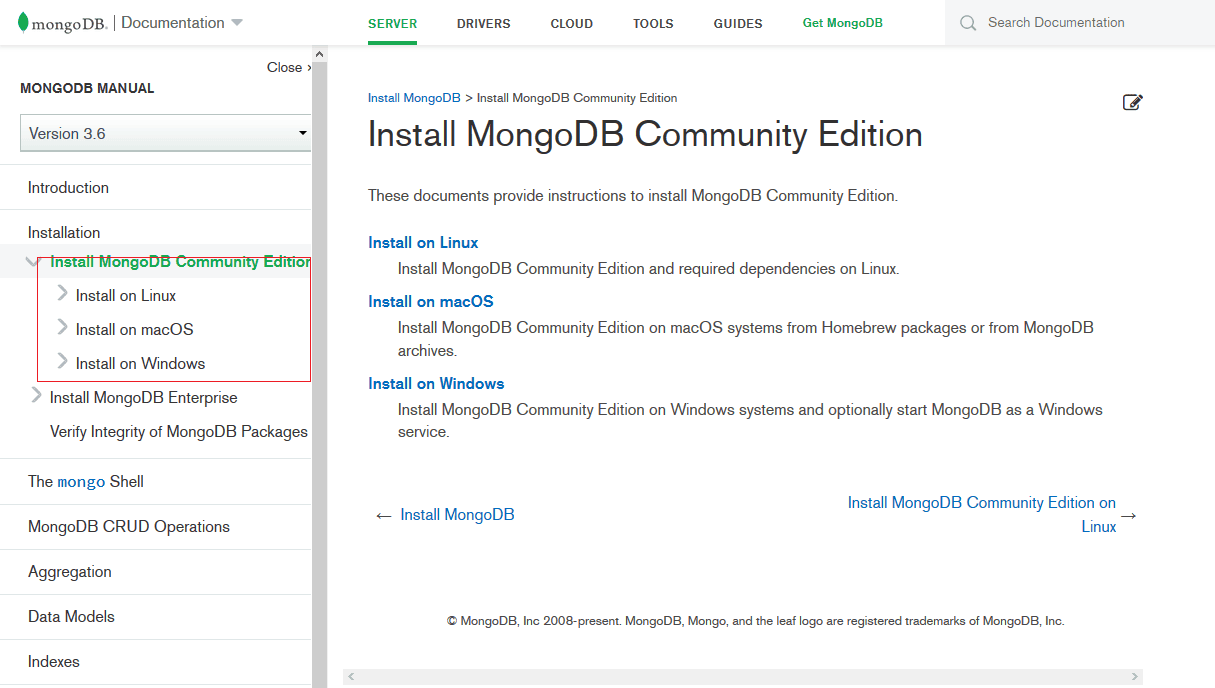The image size is (1215, 688).
Task: Click the Get MongoDB link
Action: pos(842,23)
